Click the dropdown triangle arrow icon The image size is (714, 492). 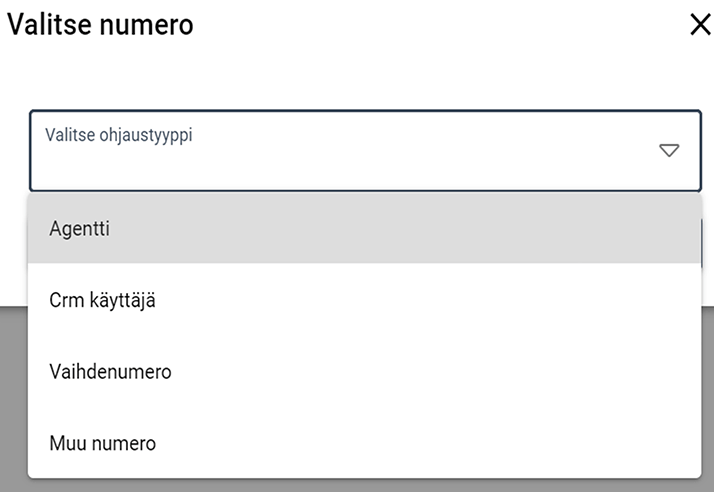pyautogui.click(x=669, y=151)
